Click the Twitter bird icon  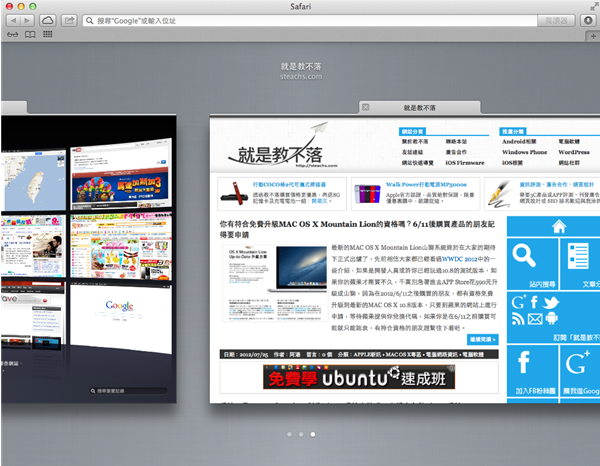click(551, 303)
